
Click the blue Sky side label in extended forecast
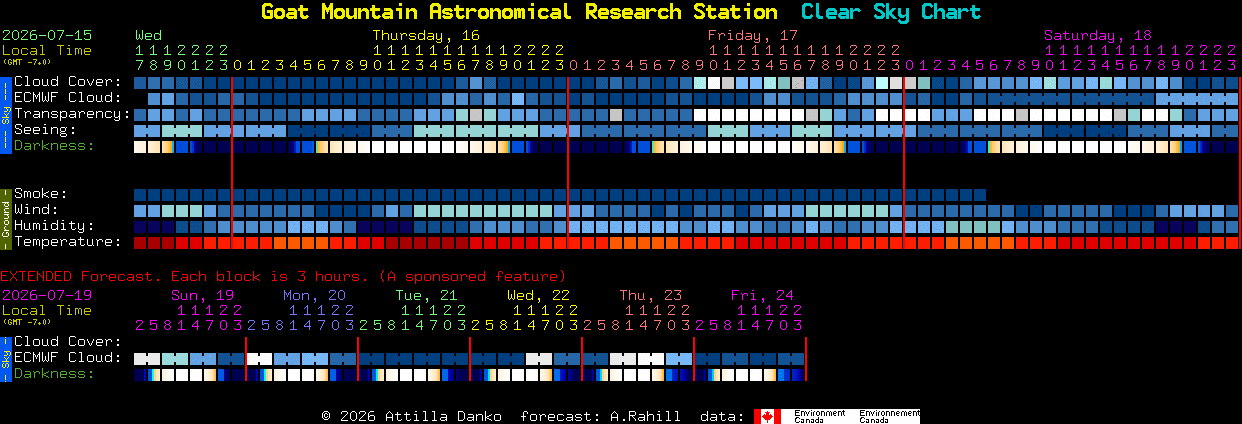click(5, 357)
